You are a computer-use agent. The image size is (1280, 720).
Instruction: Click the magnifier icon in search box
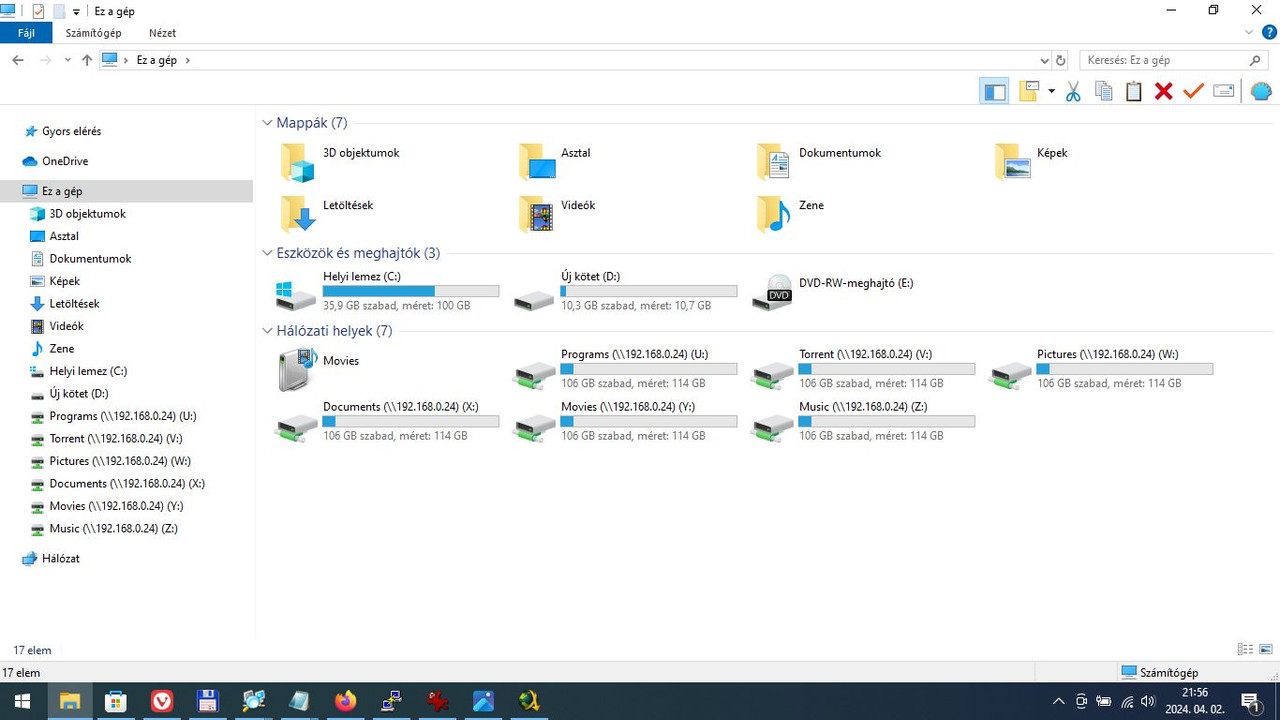pyautogui.click(x=1256, y=60)
